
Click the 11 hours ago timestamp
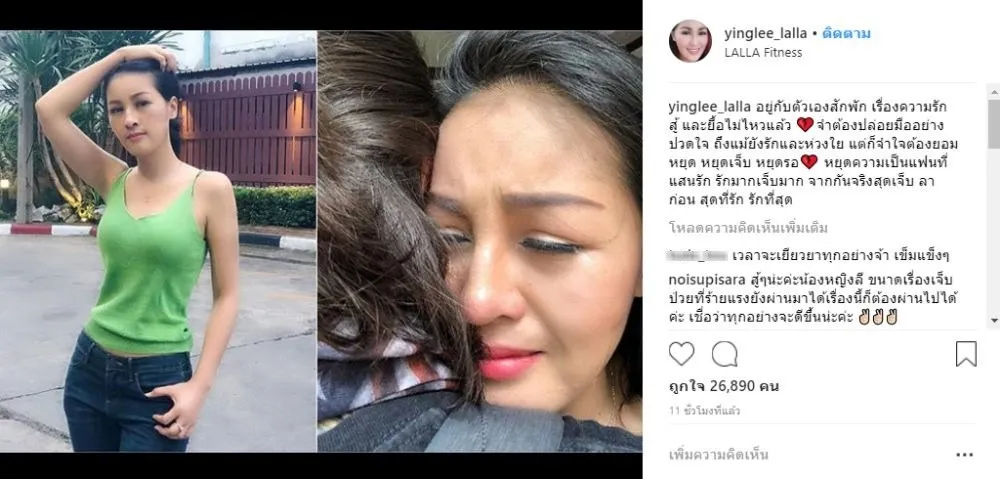point(704,411)
